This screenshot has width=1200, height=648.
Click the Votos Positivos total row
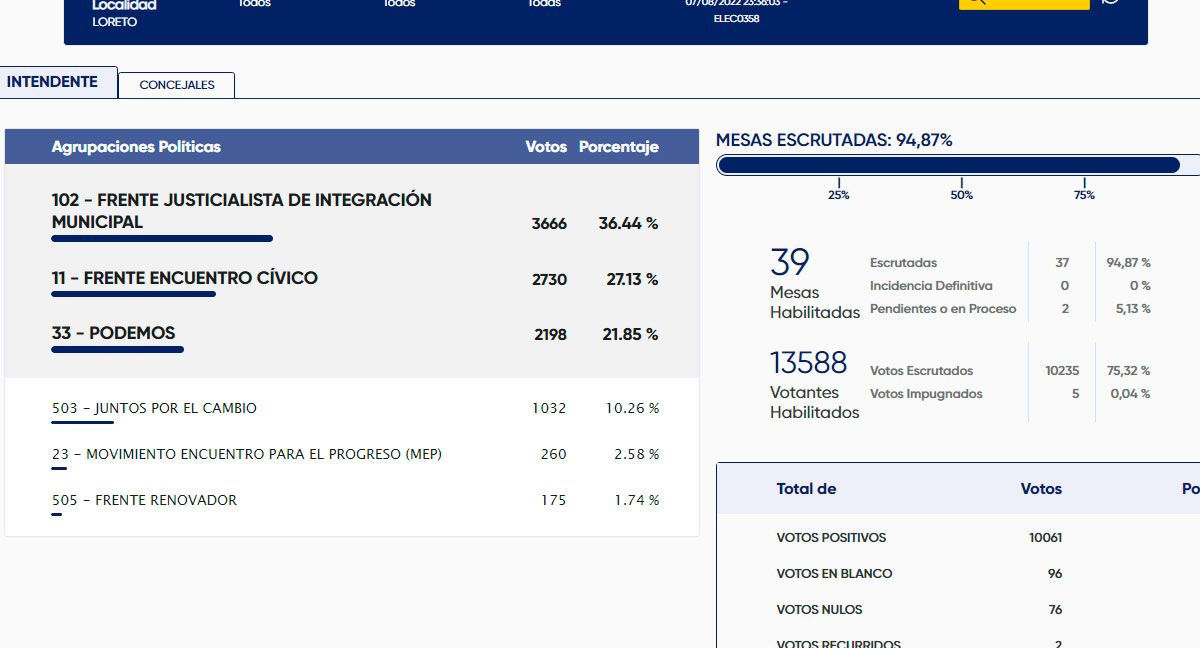pyautogui.click(x=831, y=538)
